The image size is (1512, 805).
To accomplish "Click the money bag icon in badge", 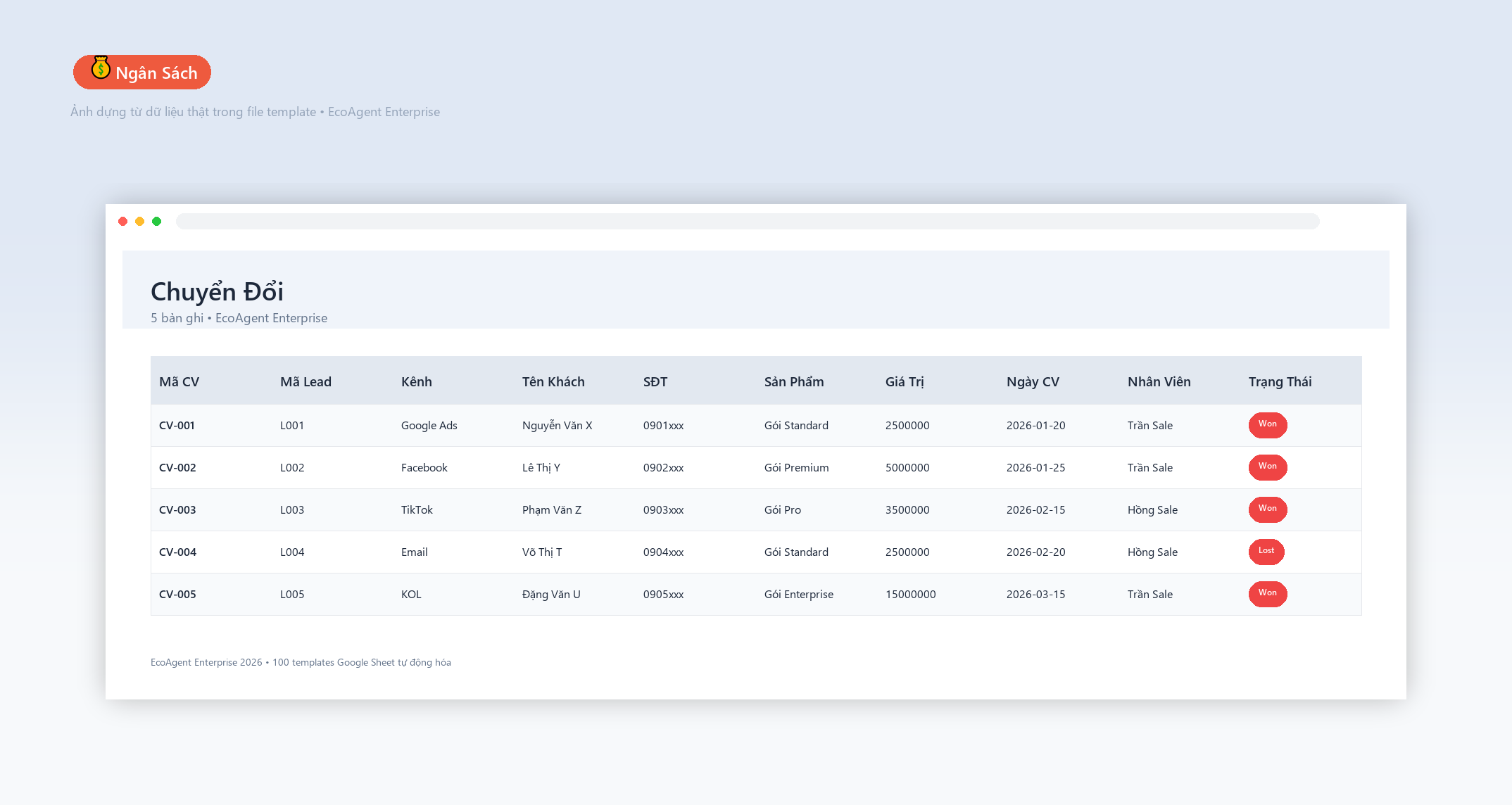I will point(101,68).
